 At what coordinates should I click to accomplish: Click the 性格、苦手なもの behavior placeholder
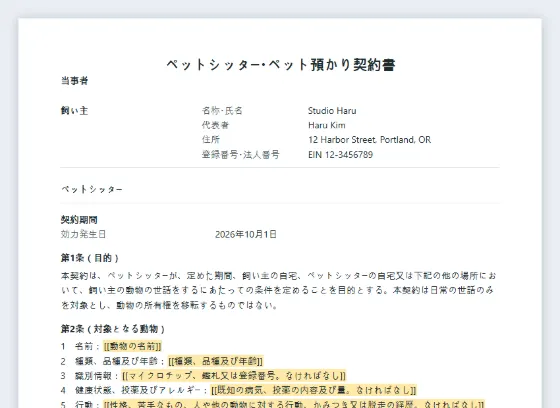point(294,404)
